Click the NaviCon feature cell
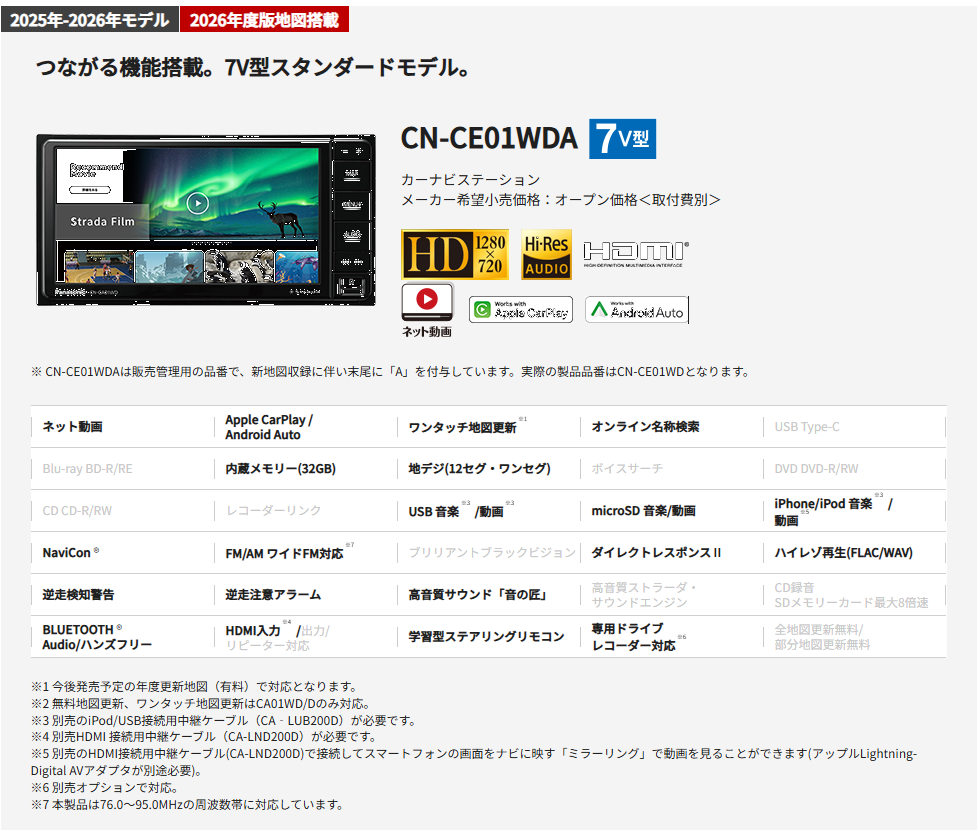This screenshot has width=980, height=830. [x=122, y=552]
